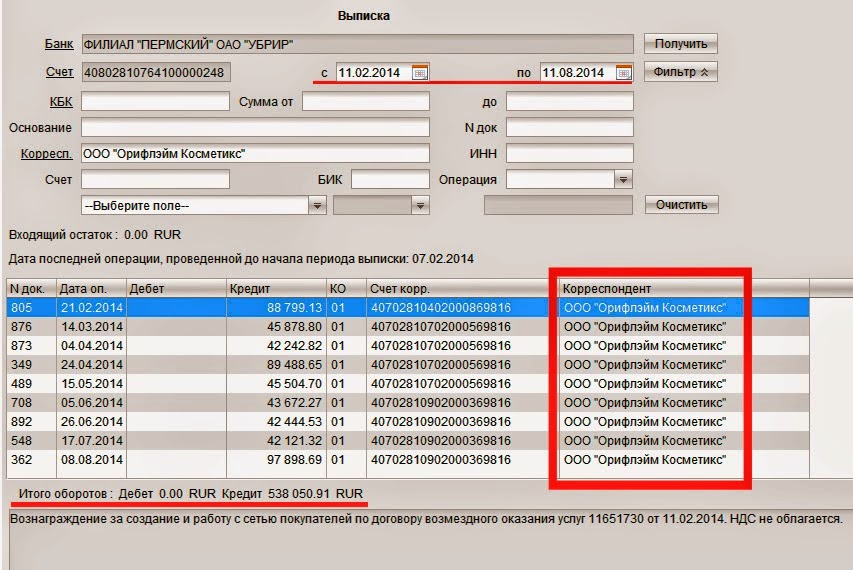Click Входящий остаток value 0.00 RUR
The height and width of the screenshot is (570, 853).
[152, 235]
